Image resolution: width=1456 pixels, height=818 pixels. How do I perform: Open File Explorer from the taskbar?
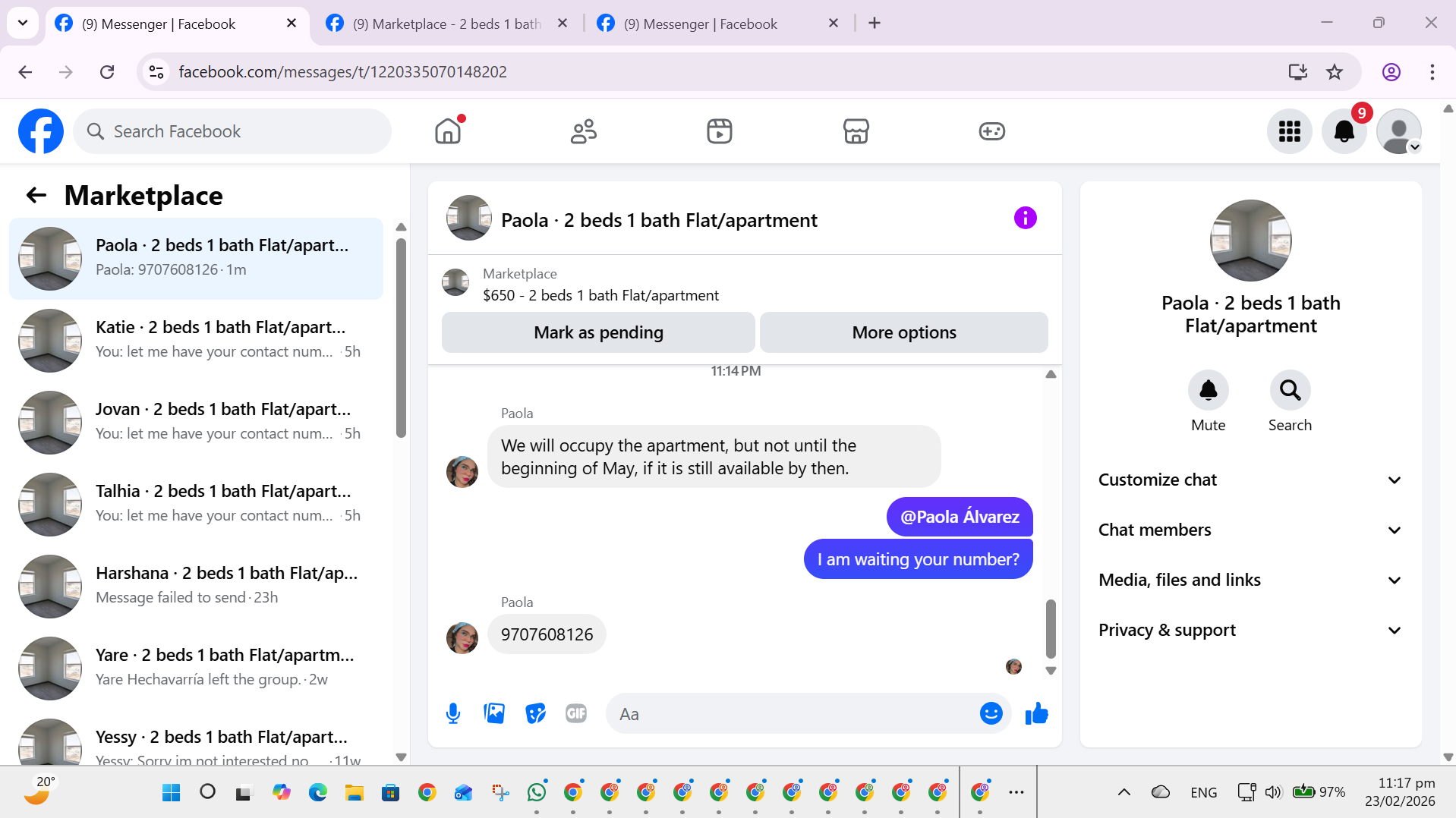(x=355, y=792)
